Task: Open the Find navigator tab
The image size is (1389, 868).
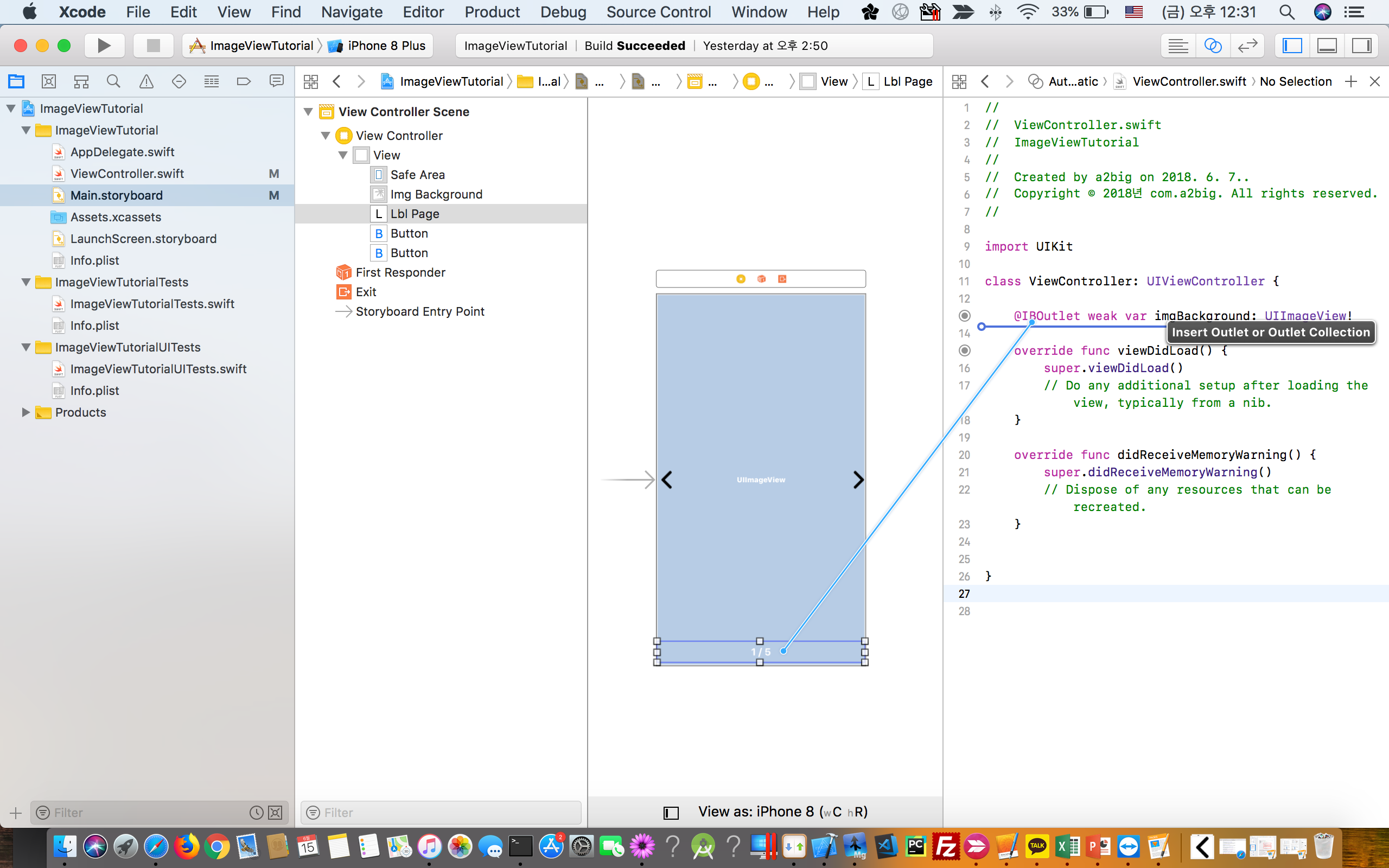Action: click(113, 81)
